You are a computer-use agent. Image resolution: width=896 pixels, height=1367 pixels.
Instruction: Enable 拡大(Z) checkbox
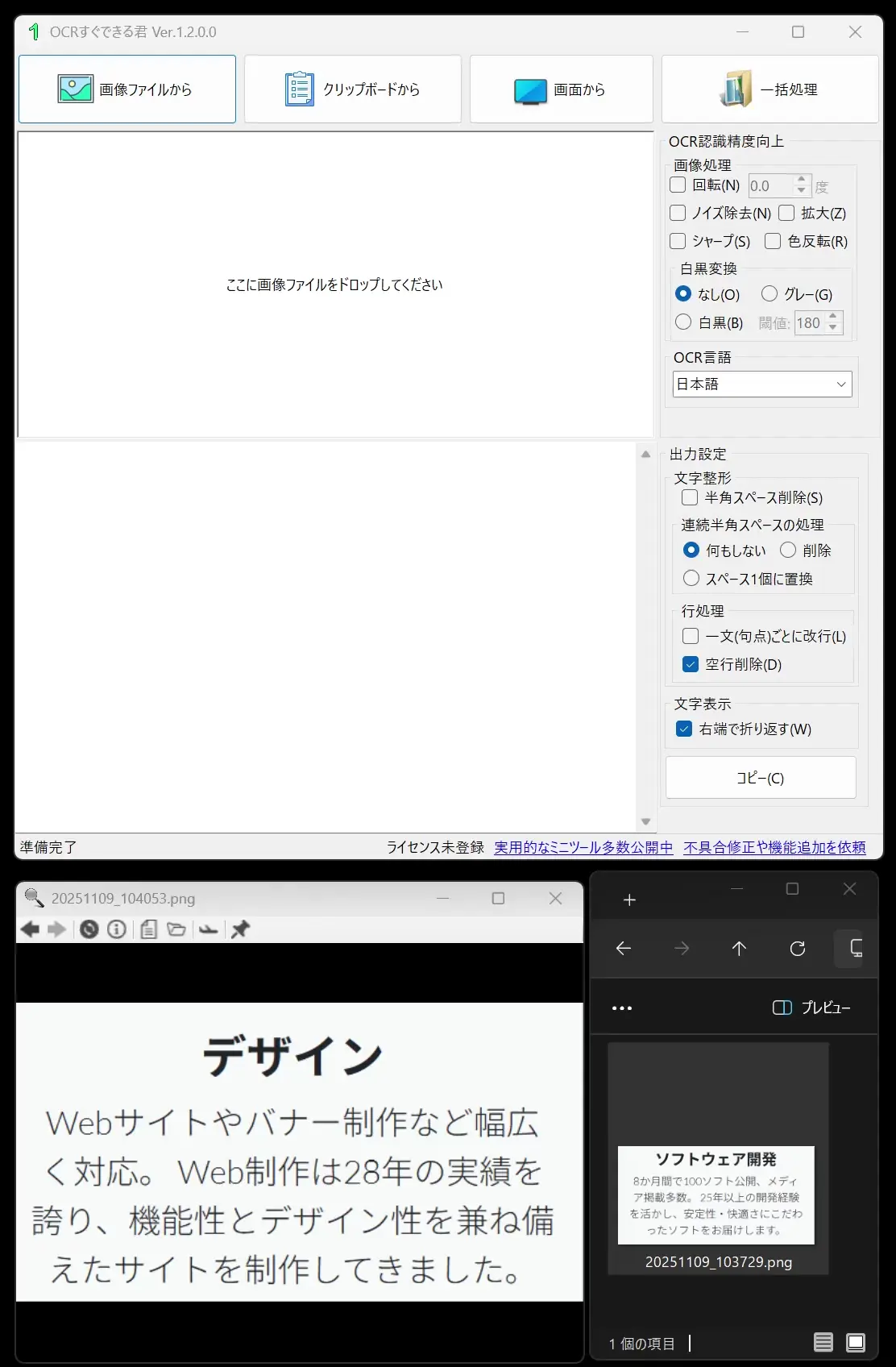786,213
